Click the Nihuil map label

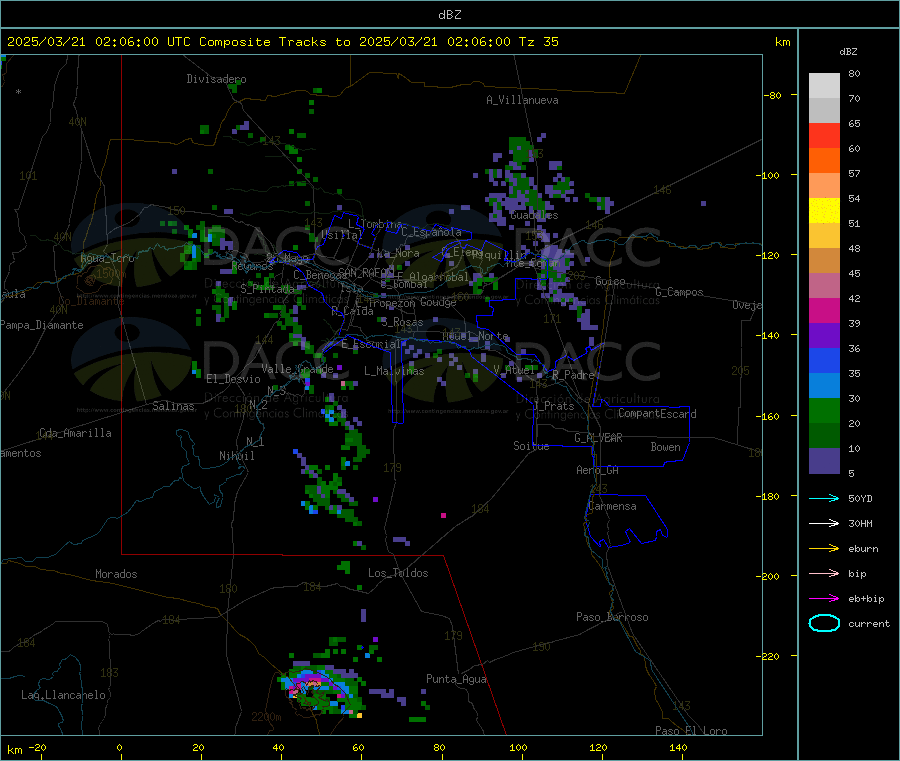pyautogui.click(x=237, y=456)
